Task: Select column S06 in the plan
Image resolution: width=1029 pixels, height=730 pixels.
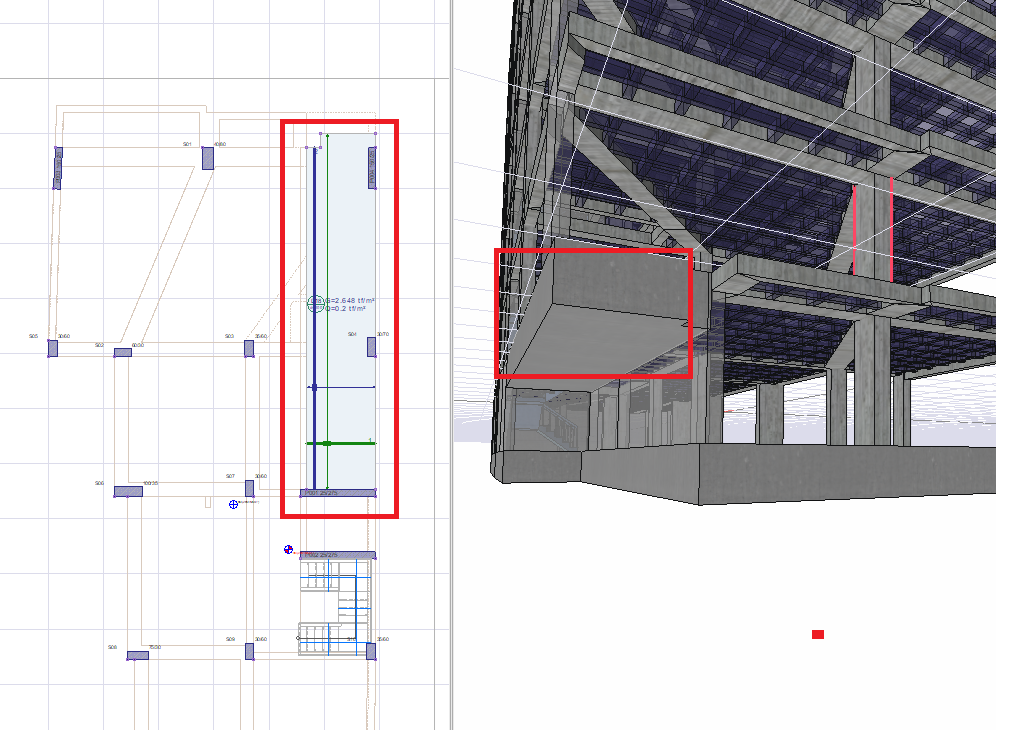Action: (128, 491)
